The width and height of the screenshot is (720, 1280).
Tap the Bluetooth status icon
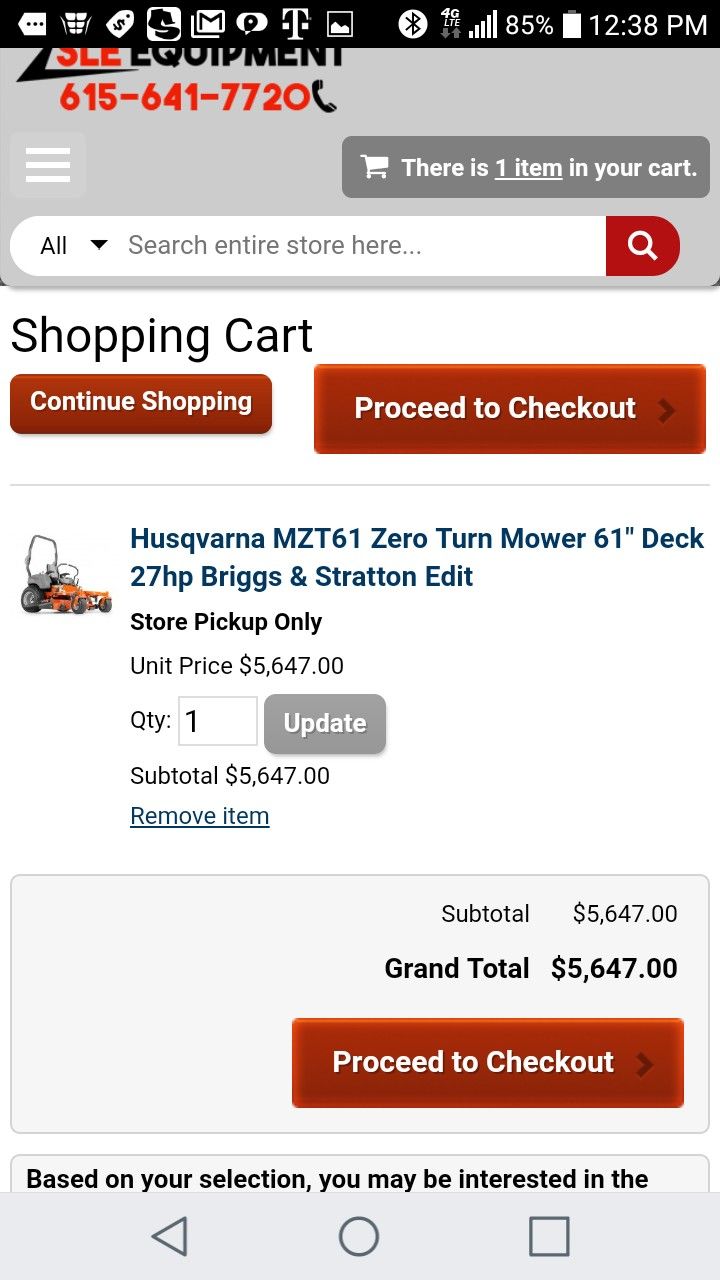pyautogui.click(x=412, y=23)
